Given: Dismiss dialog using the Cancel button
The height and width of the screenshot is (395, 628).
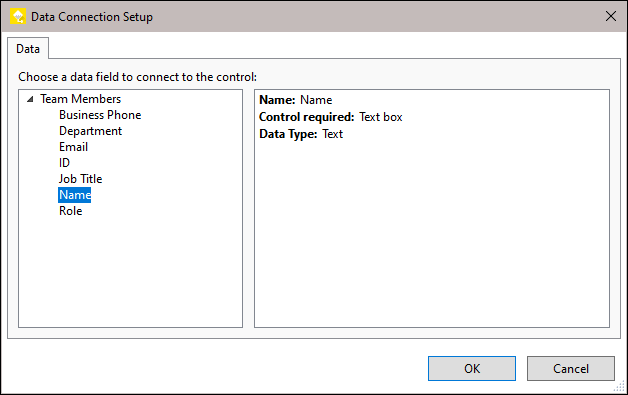Looking at the screenshot, I should point(571,369).
